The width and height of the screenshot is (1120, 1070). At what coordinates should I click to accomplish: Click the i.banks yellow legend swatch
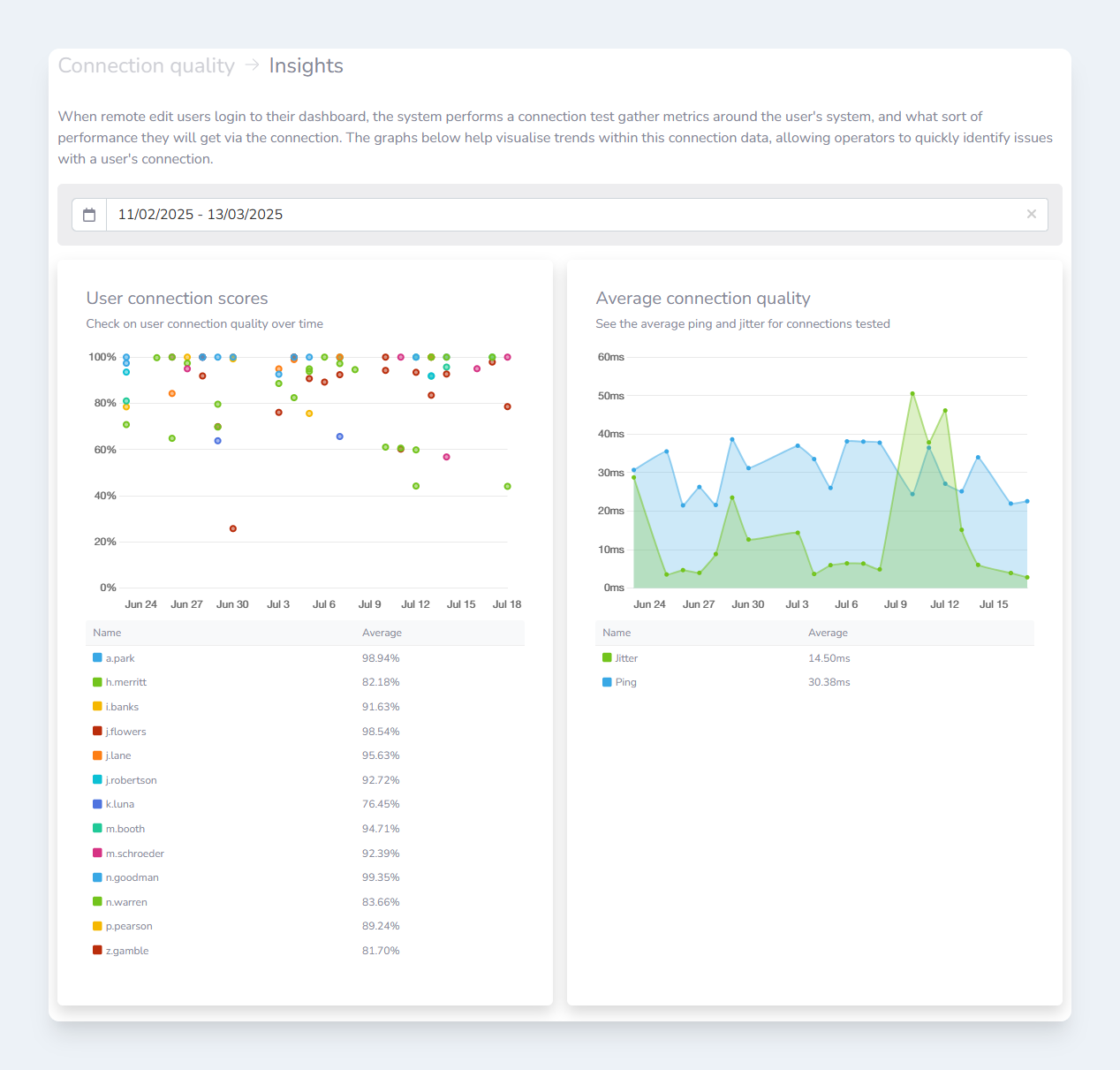(x=97, y=706)
